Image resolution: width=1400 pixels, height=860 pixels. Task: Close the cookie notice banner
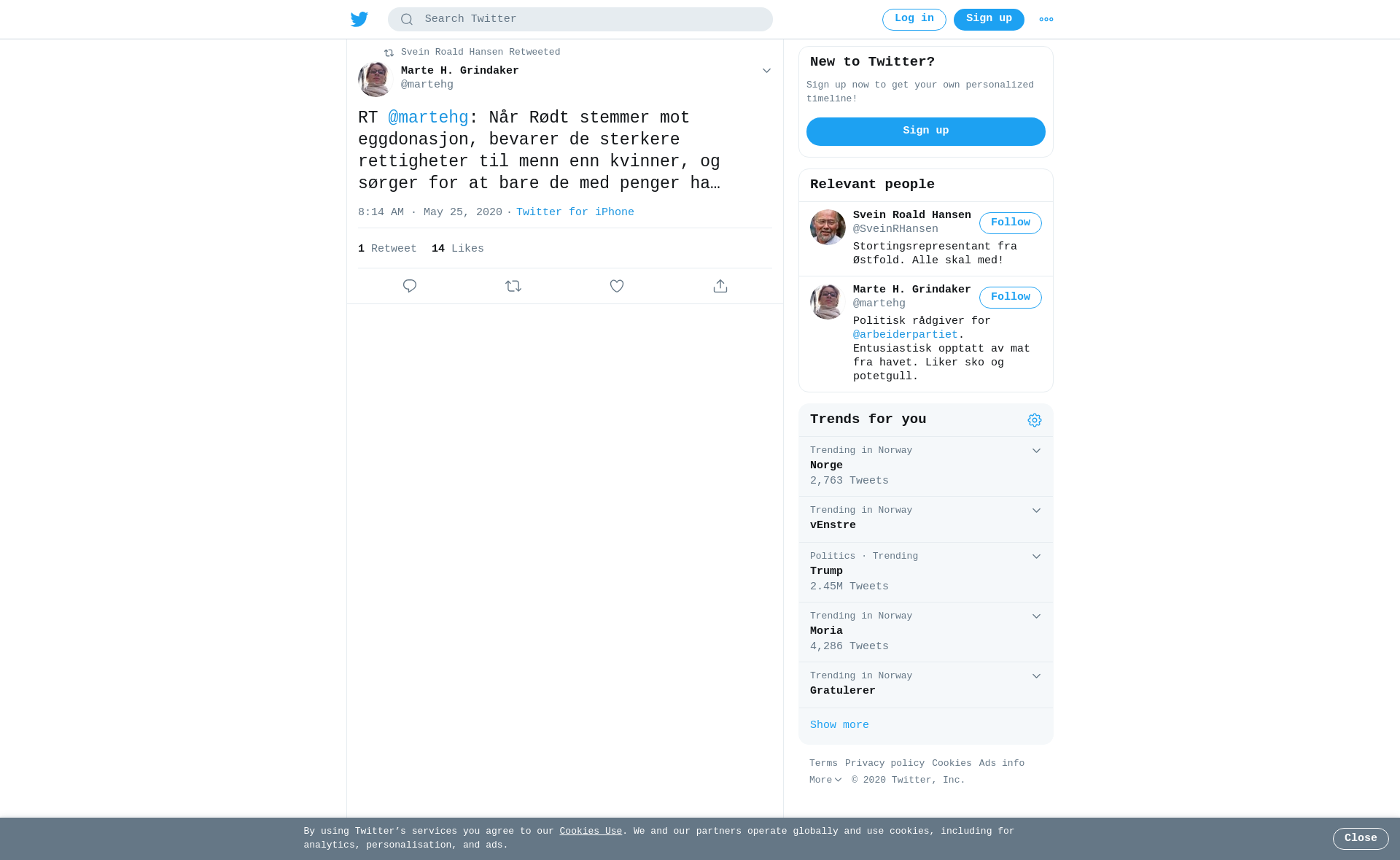coord(1361,839)
